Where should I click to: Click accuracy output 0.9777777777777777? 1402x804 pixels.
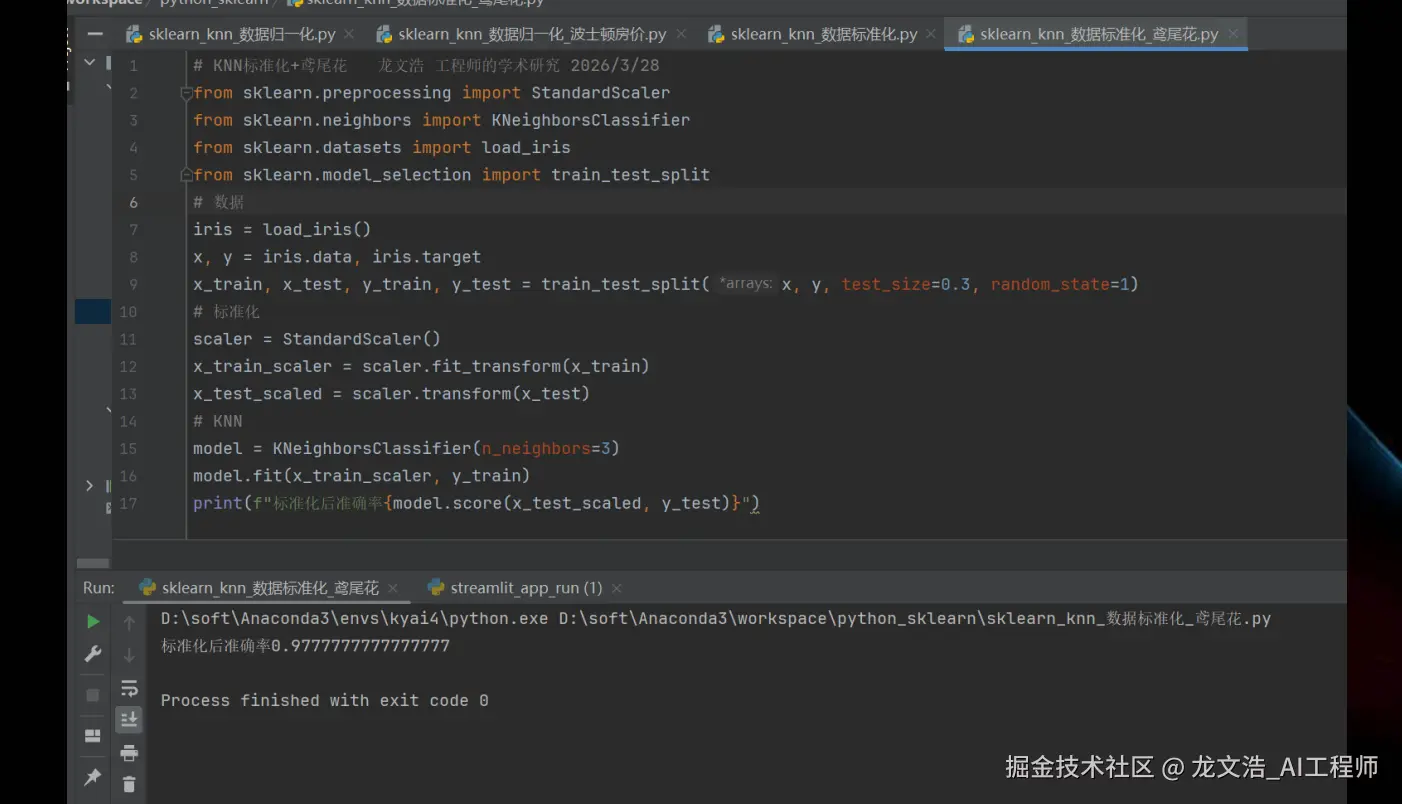point(361,646)
